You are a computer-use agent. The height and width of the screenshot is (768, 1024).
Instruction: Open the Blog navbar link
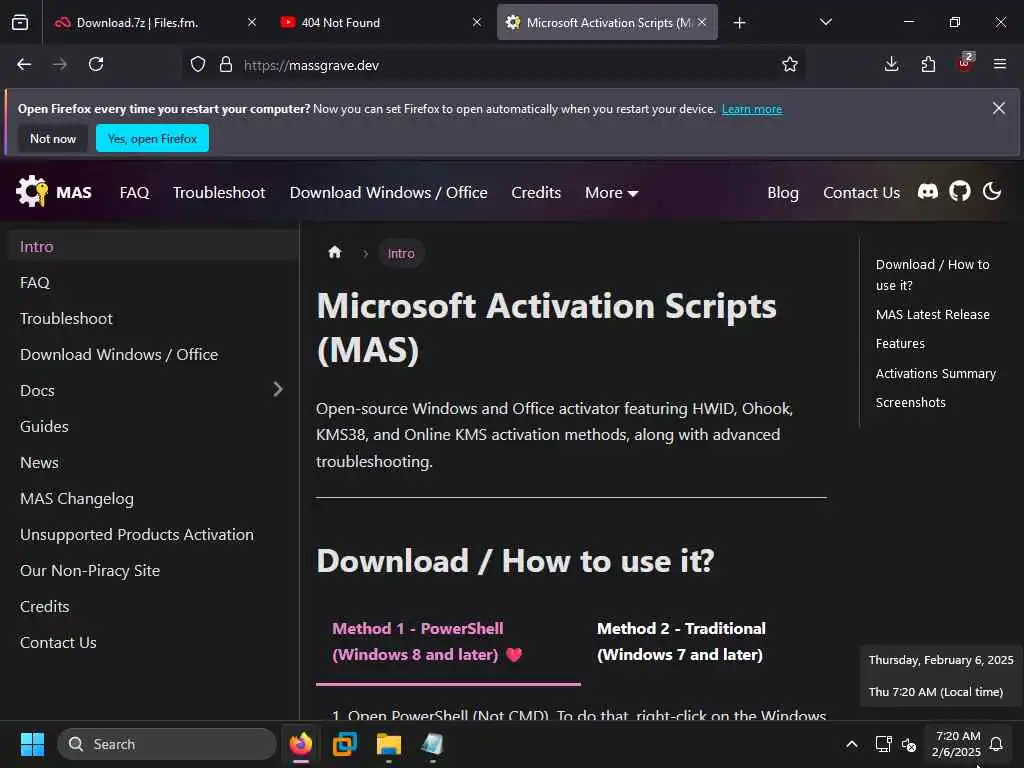point(783,193)
